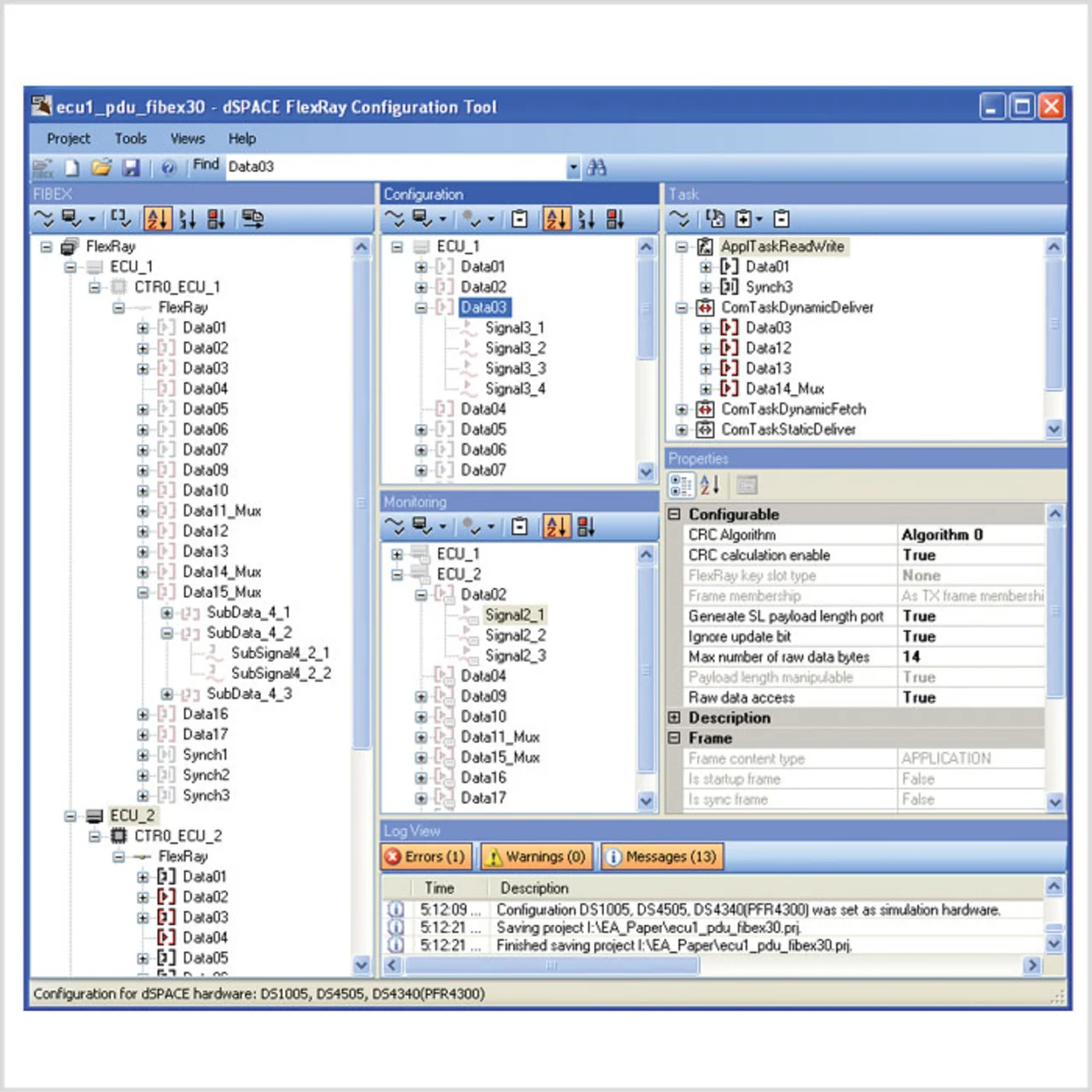Open the Views menu

pyautogui.click(x=187, y=138)
